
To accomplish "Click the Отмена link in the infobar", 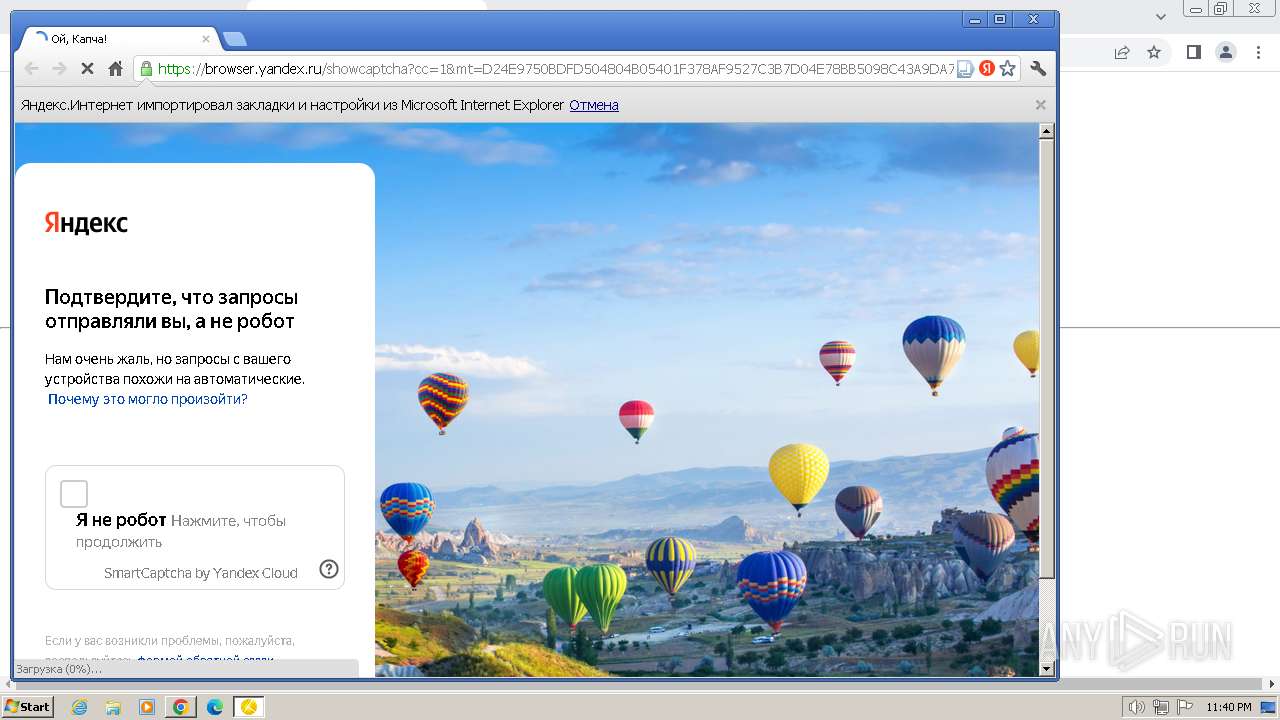I will point(594,105).
